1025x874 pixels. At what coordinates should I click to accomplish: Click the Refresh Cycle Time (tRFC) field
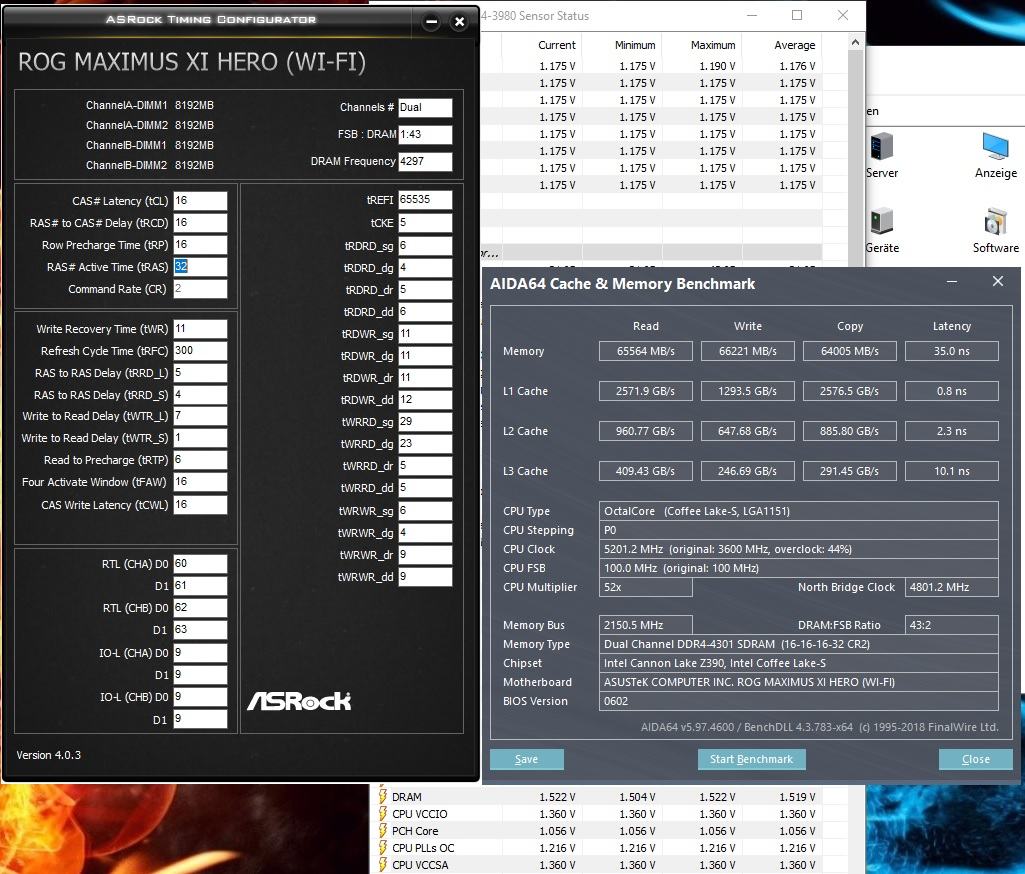coord(200,351)
